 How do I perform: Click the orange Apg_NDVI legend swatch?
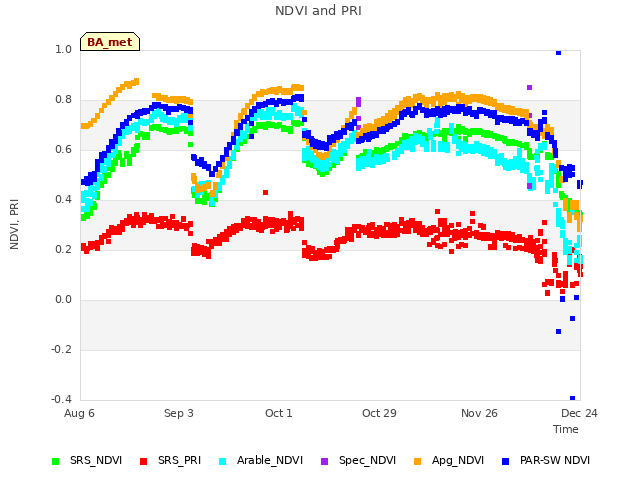418,461
